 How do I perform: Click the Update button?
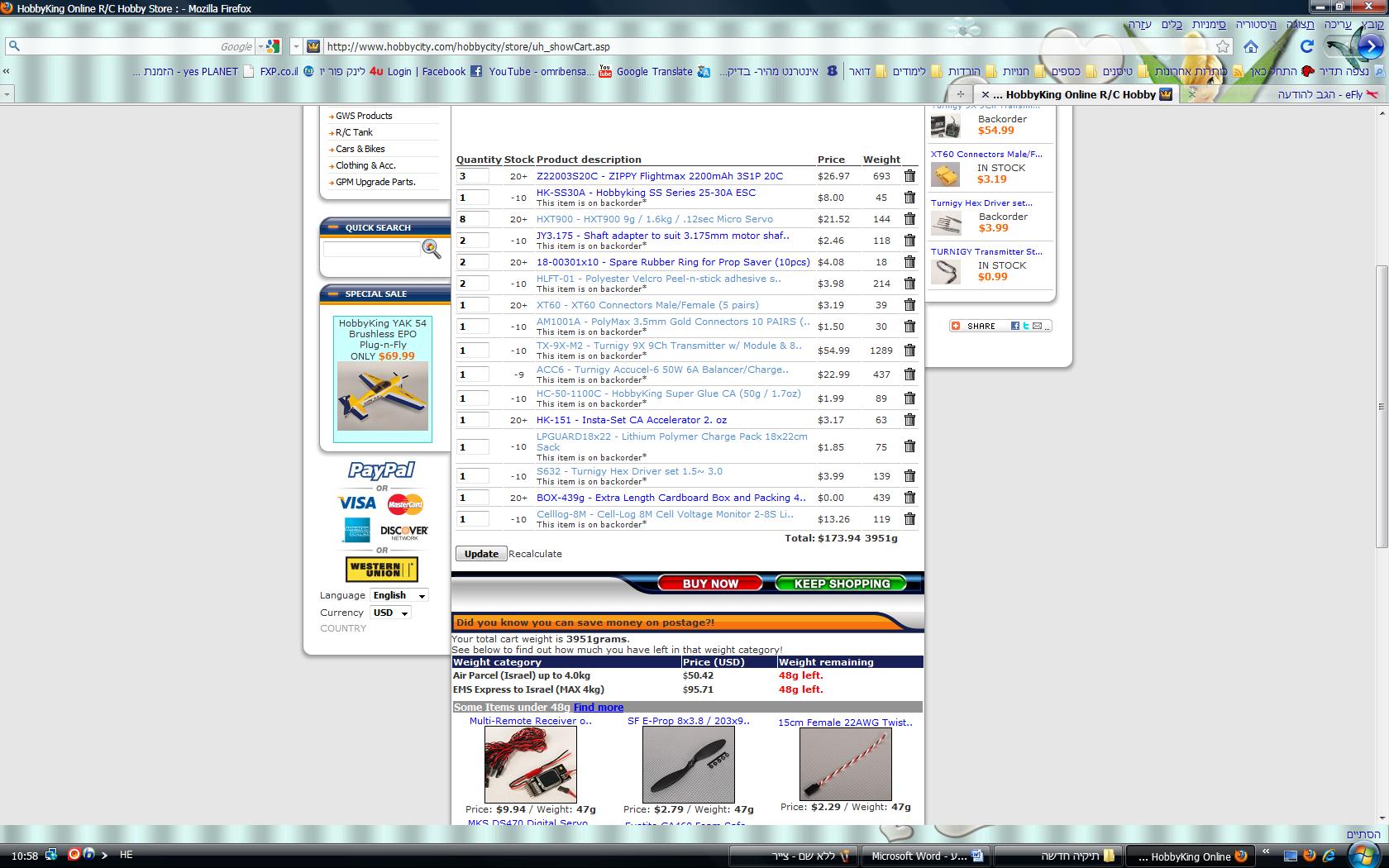click(x=480, y=554)
